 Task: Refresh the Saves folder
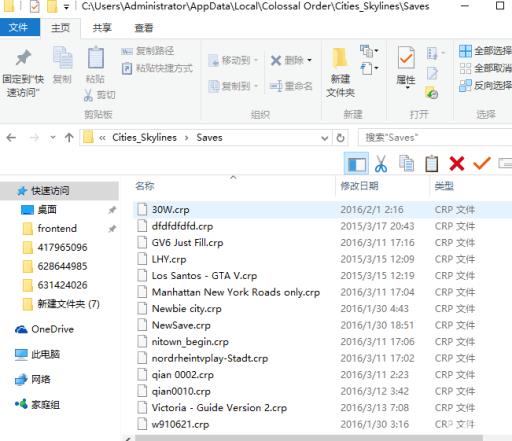coord(340,138)
